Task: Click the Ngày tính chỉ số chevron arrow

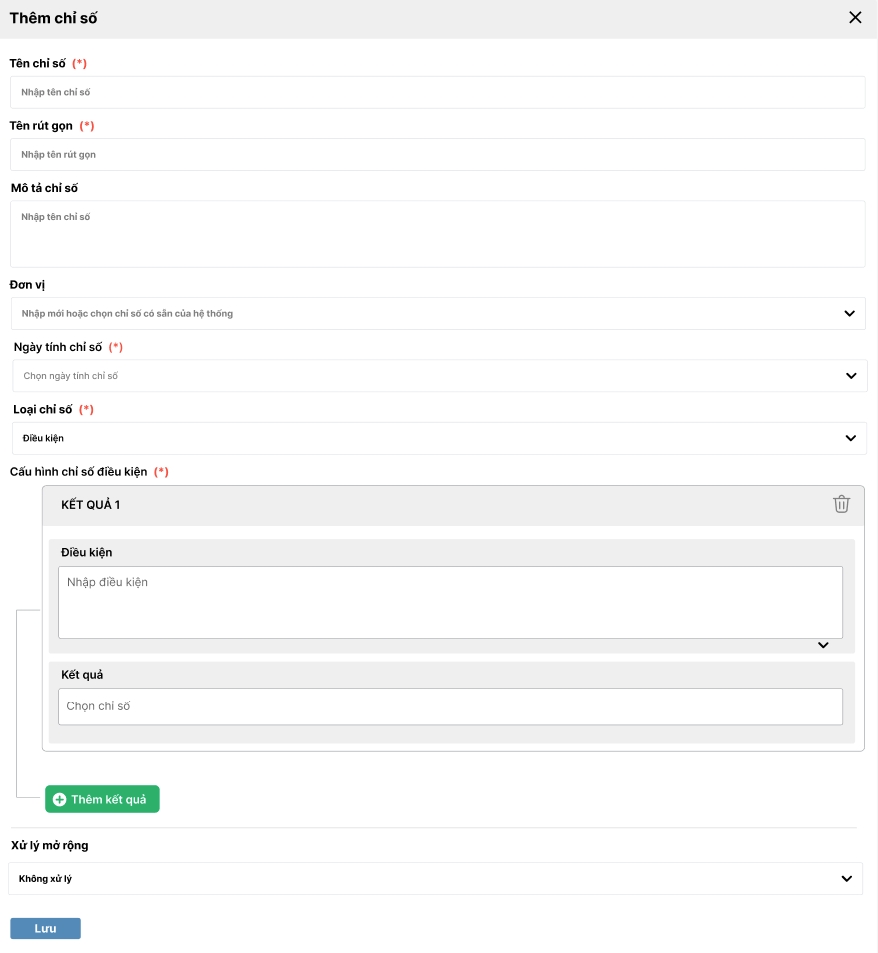Action: (850, 376)
